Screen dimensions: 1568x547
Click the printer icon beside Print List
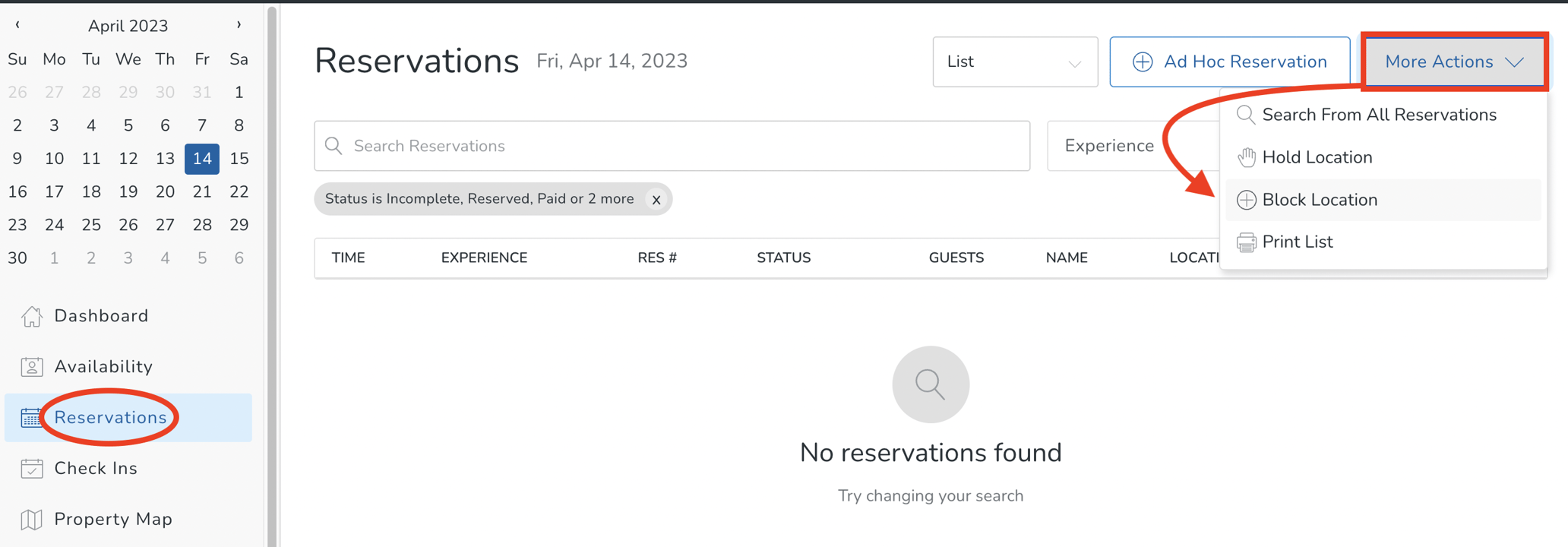(1246, 241)
